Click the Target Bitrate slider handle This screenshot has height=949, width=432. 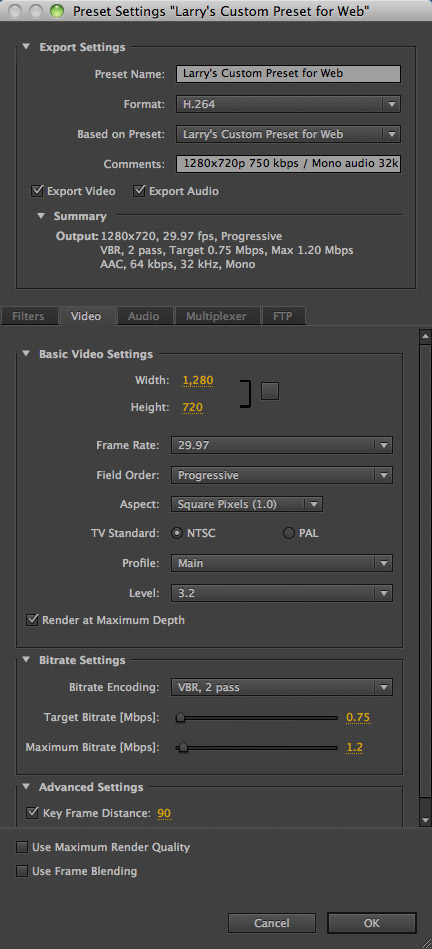tap(180, 718)
